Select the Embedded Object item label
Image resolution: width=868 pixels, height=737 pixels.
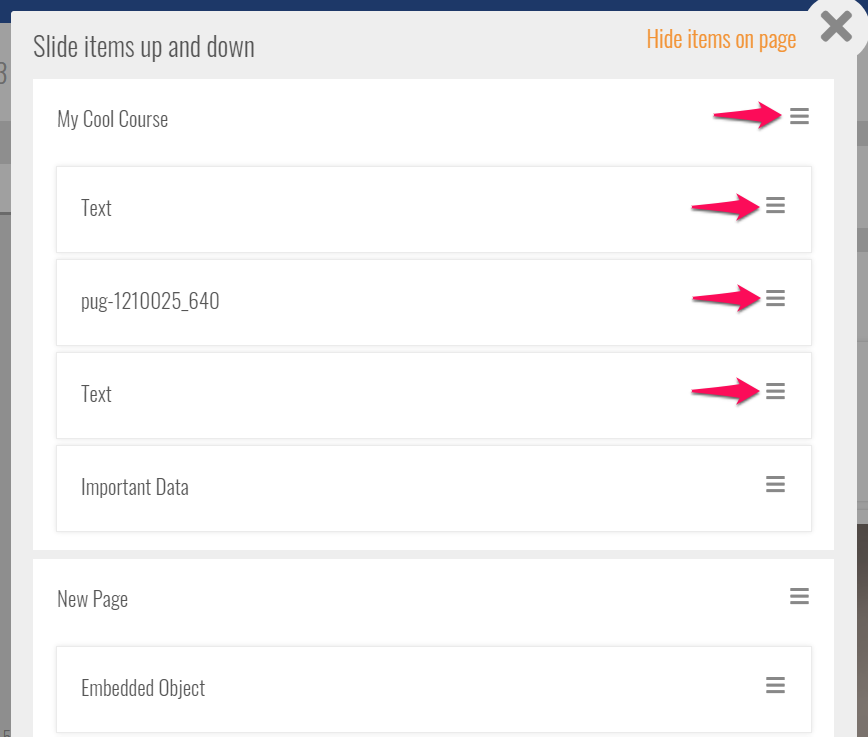pyautogui.click(x=143, y=688)
